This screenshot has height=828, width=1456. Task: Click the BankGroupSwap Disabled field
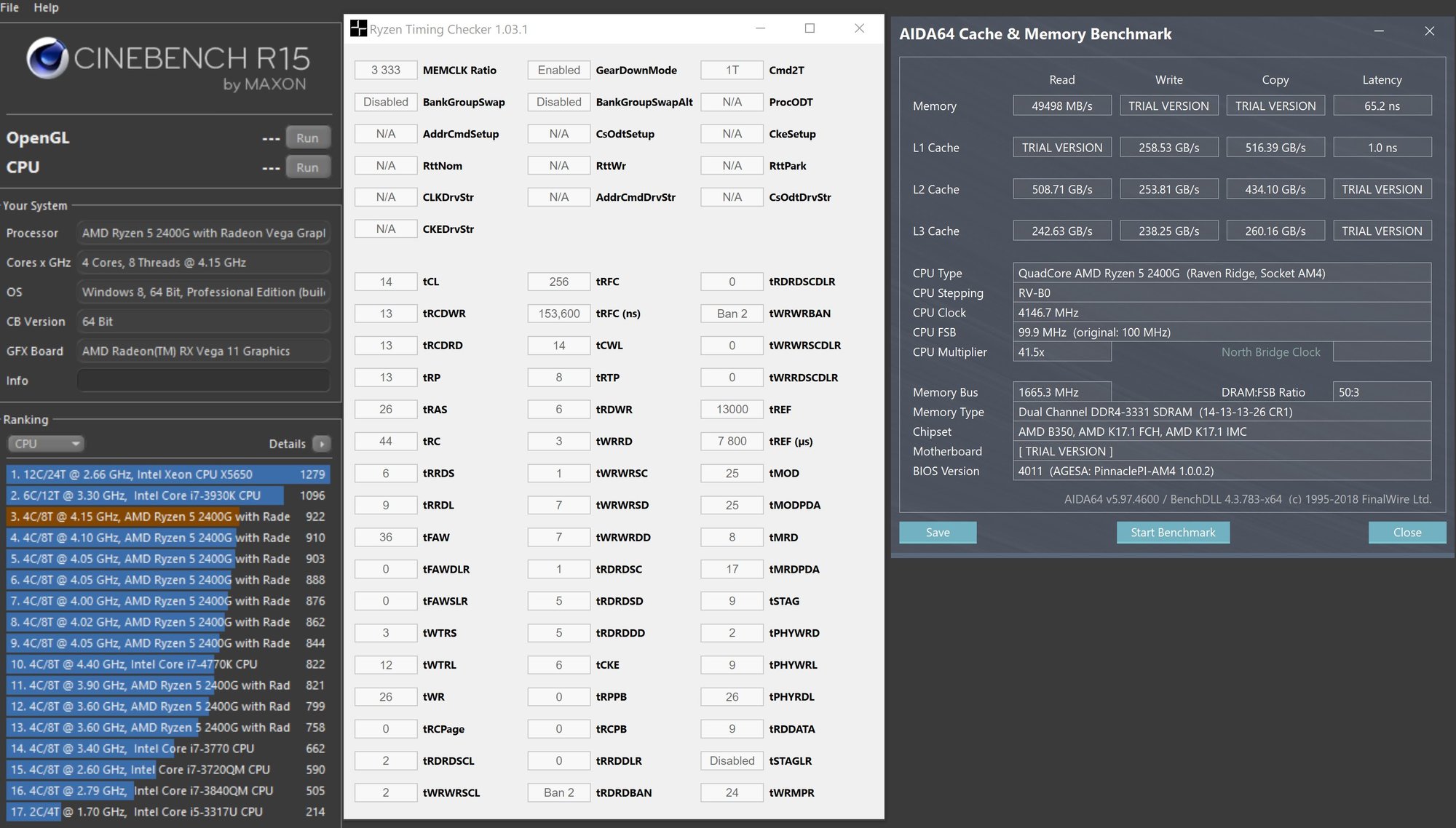(x=386, y=102)
